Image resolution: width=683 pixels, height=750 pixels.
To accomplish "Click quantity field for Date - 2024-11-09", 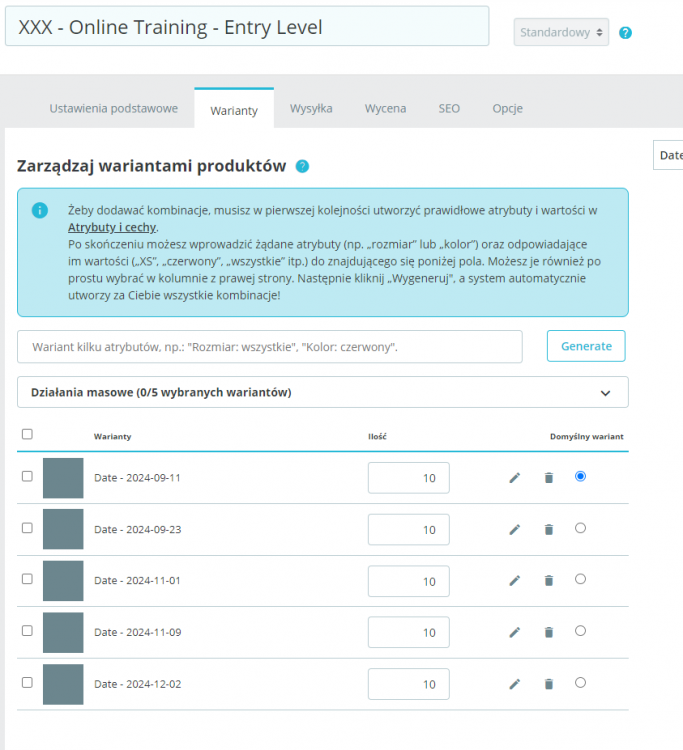I will (x=408, y=632).
